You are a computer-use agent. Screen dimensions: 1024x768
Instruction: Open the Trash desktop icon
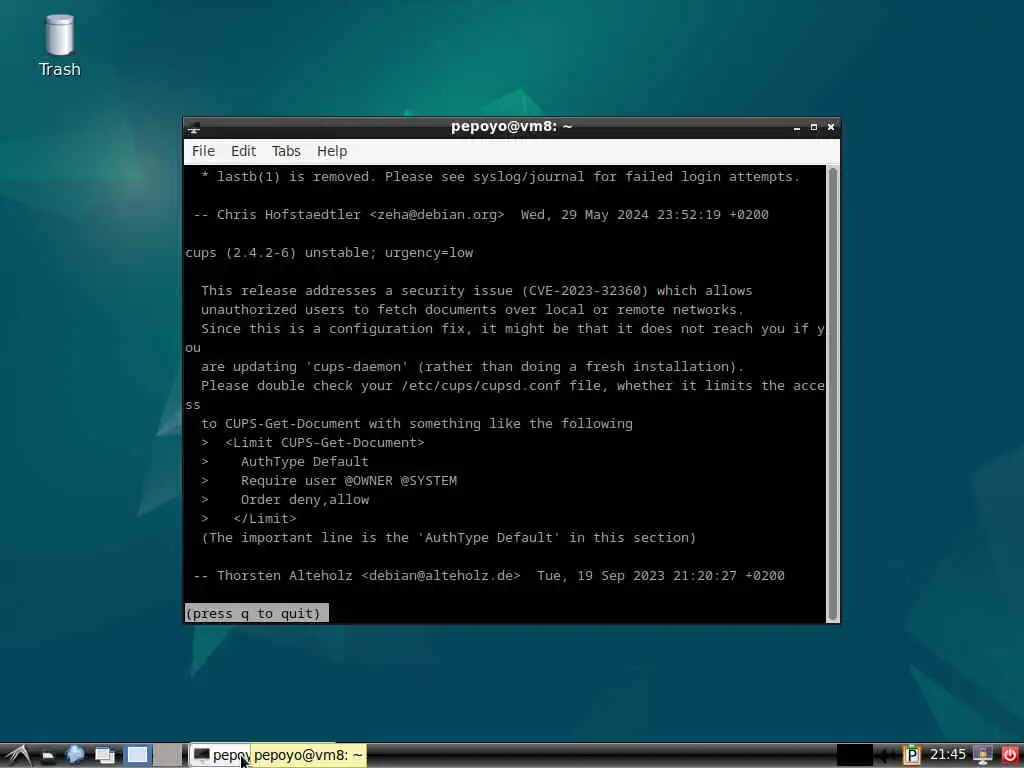(59, 46)
